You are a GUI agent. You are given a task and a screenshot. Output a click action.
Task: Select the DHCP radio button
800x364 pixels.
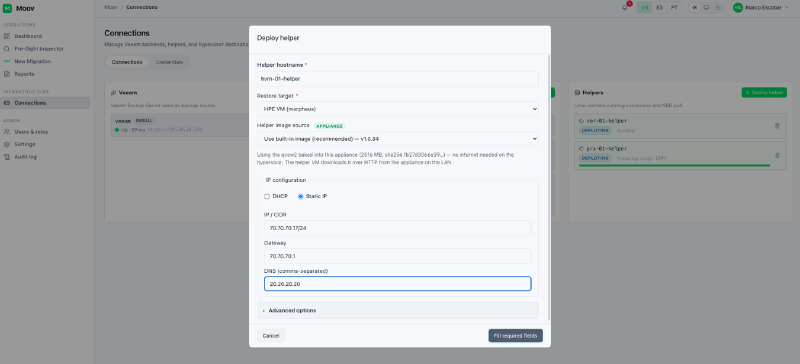pyautogui.click(x=267, y=197)
